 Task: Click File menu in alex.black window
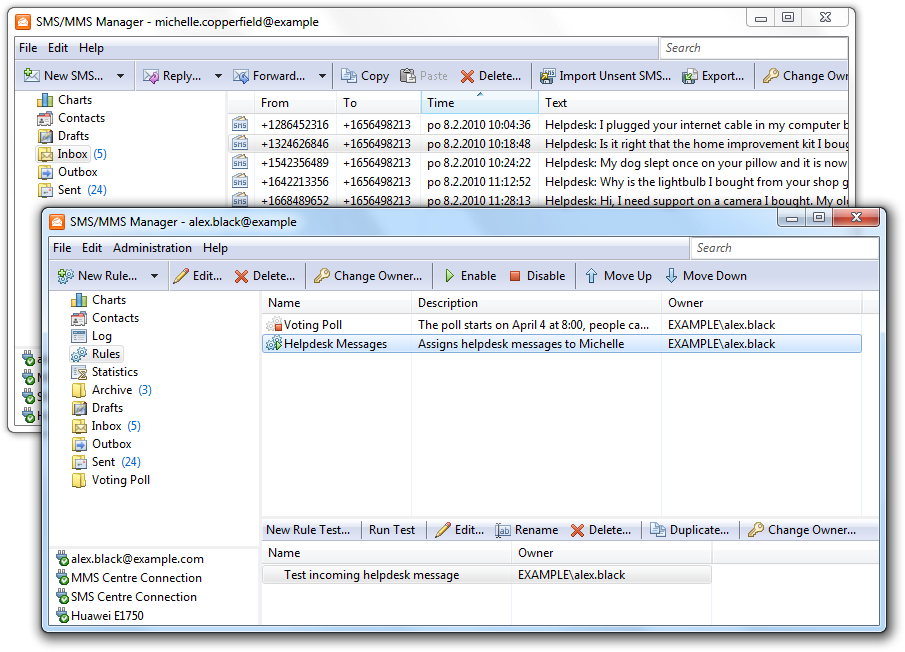click(62, 248)
